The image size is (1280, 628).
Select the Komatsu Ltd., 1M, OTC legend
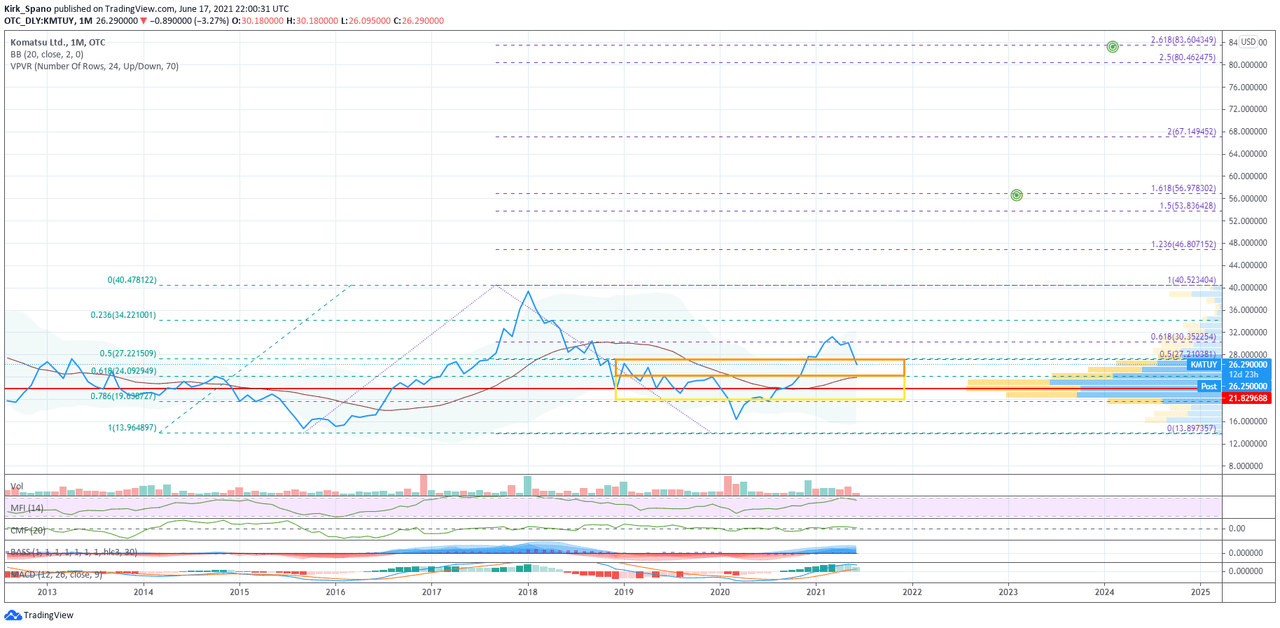[x=57, y=42]
